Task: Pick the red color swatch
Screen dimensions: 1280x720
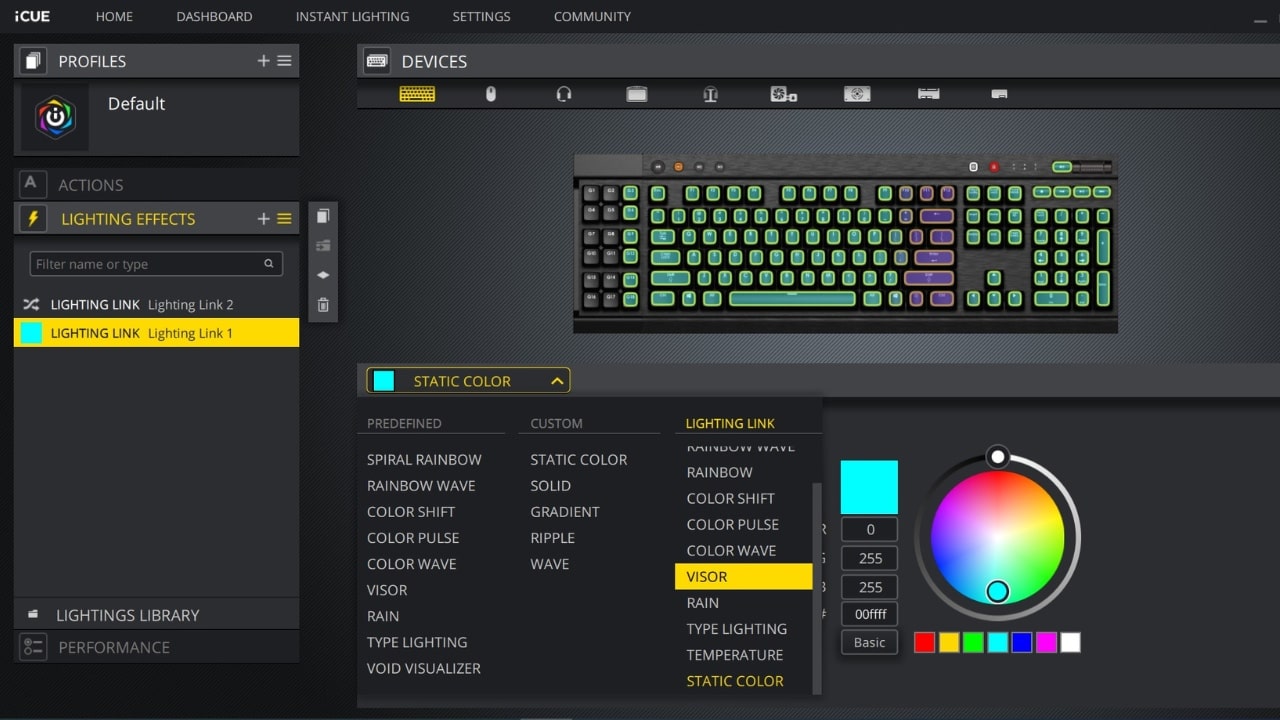Action: click(x=925, y=642)
